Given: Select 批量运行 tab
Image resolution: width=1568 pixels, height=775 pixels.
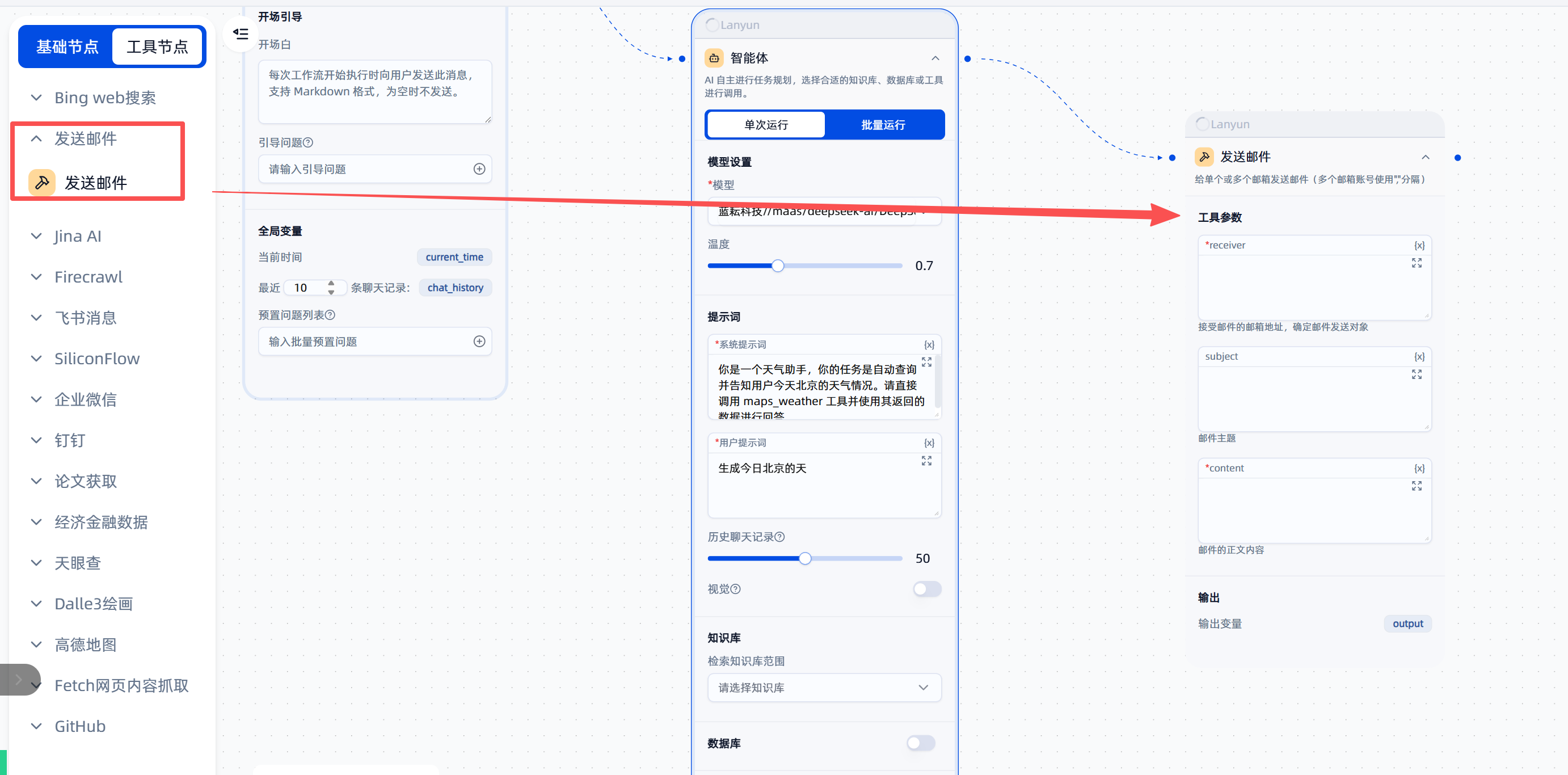Looking at the screenshot, I should click(883, 125).
